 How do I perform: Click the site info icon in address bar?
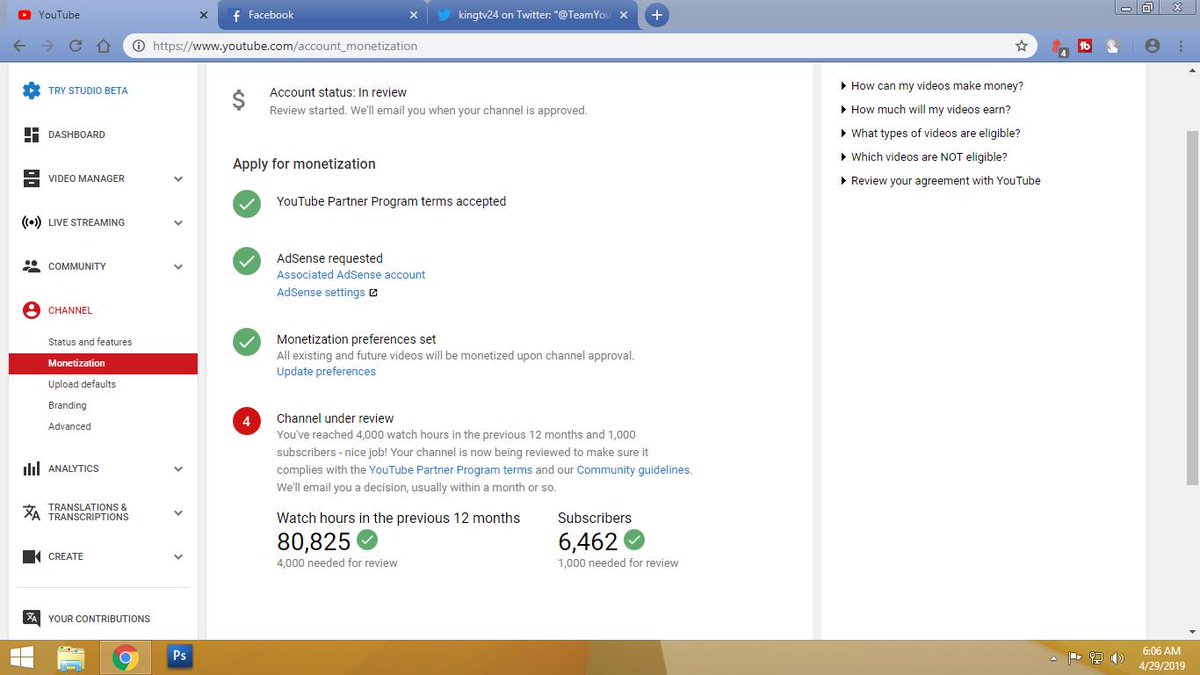[x=137, y=46]
